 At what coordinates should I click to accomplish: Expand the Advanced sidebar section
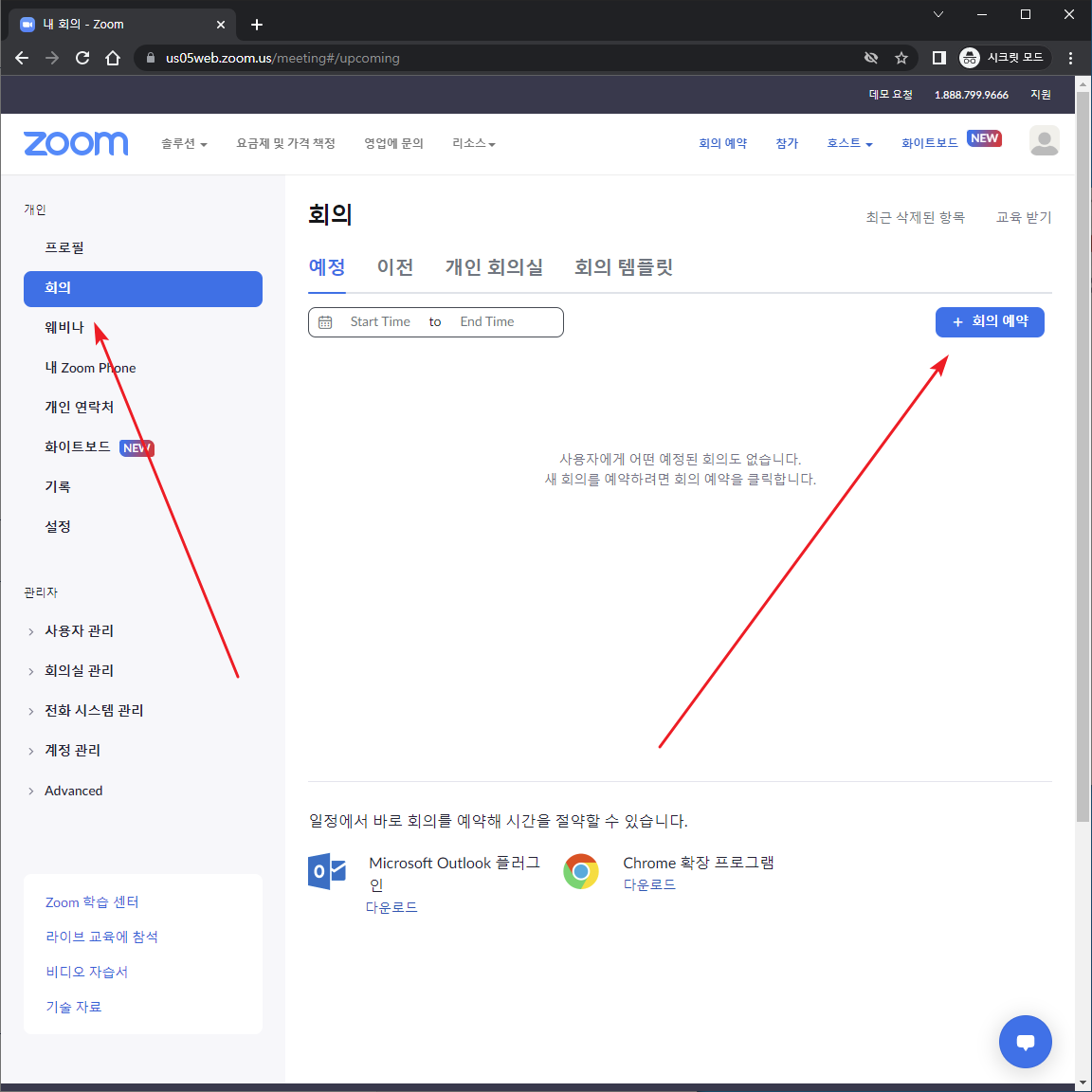click(73, 791)
